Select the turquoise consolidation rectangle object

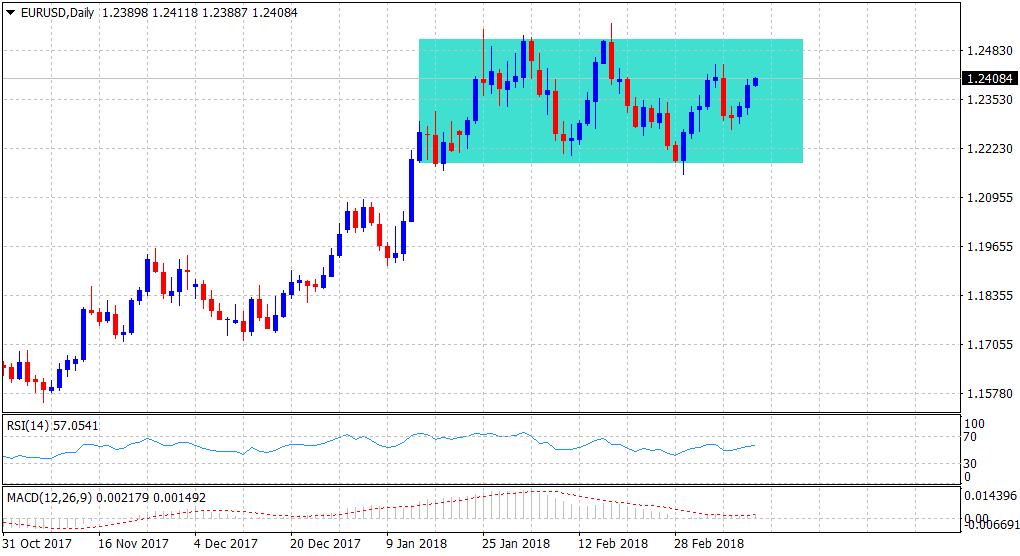(x=610, y=101)
